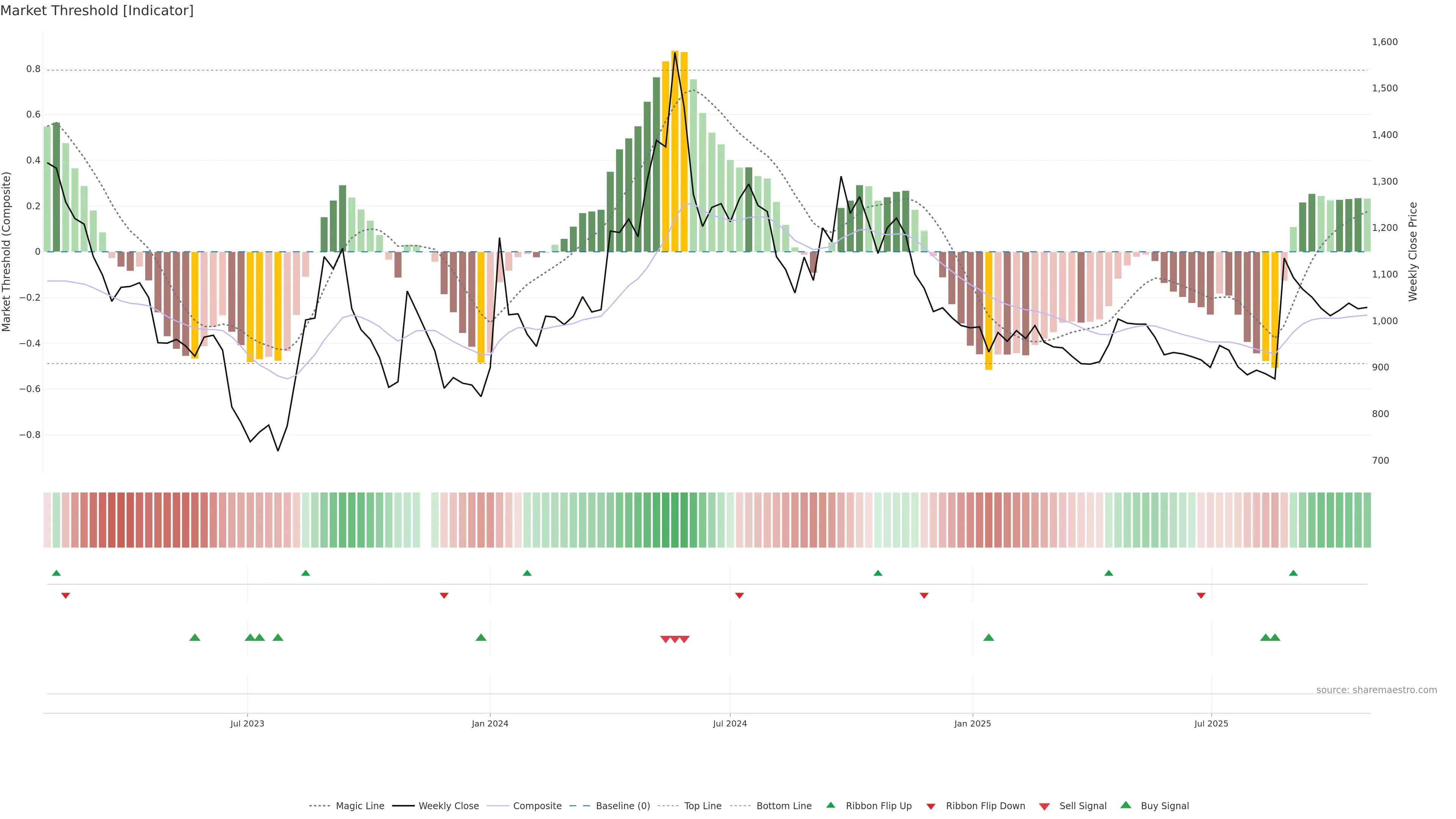Click Ribbon Flip Down legend triangle icon
Image resolution: width=1456 pixels, height=819 pixels.
(x=931, y=806)
